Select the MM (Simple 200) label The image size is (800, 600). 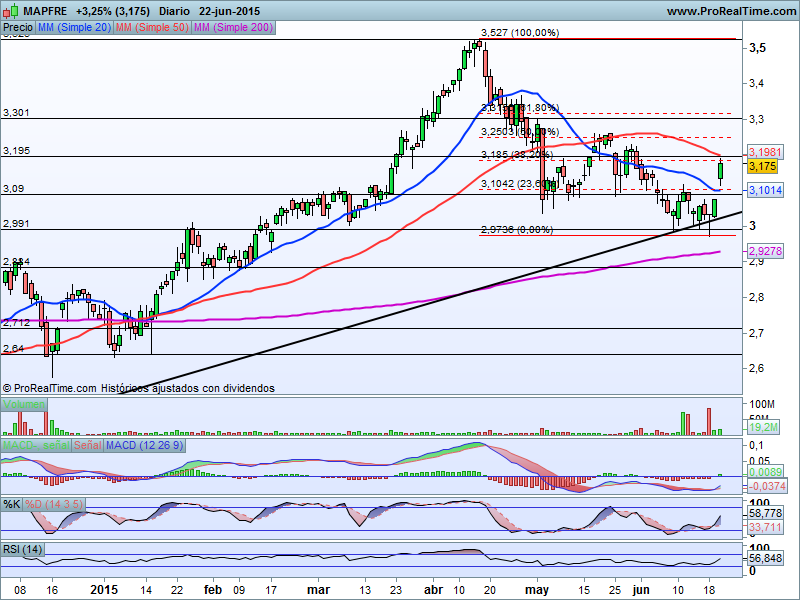(234, 28)
